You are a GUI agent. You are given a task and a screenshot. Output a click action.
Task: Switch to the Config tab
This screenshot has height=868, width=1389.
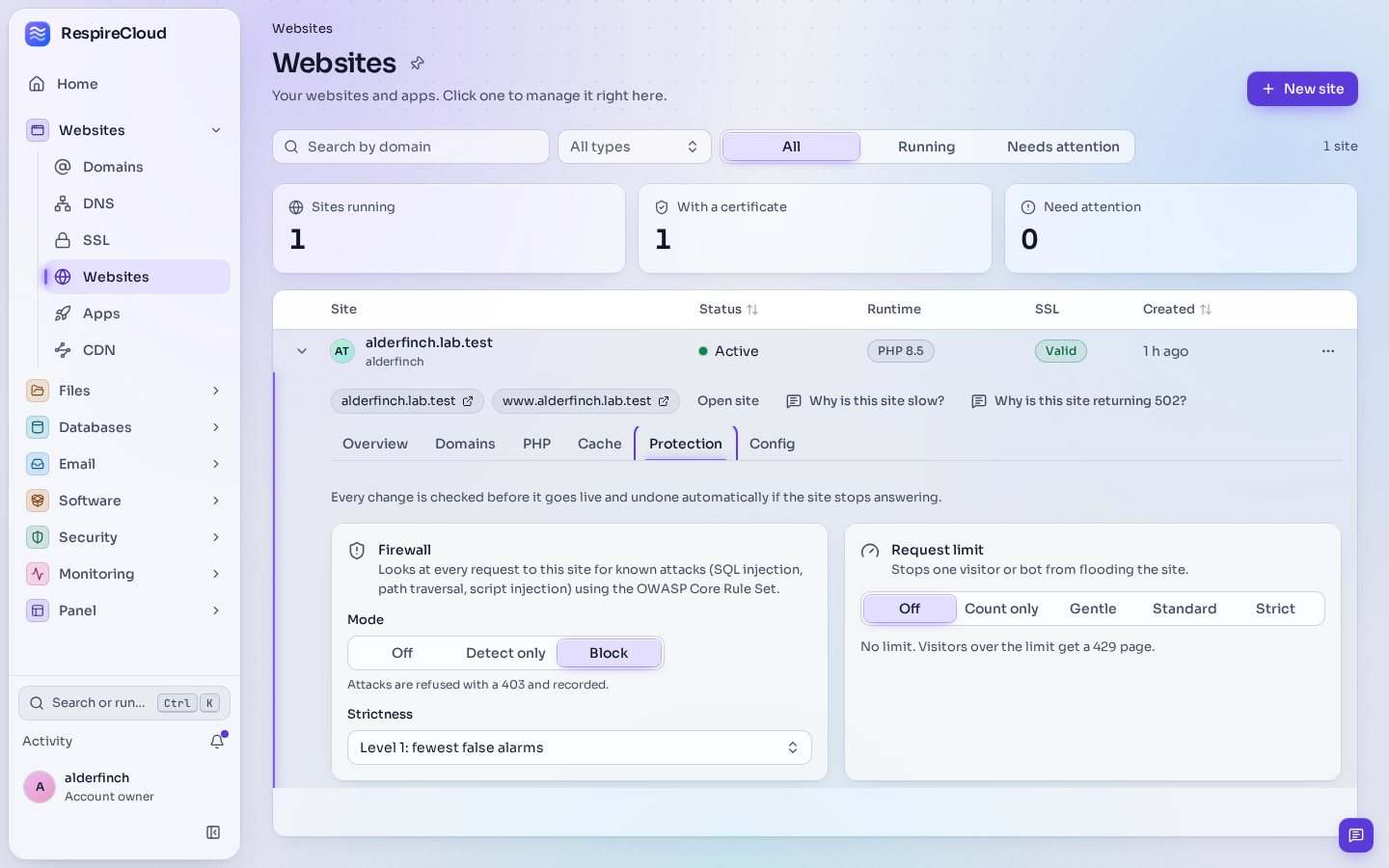tap(772, 444)
